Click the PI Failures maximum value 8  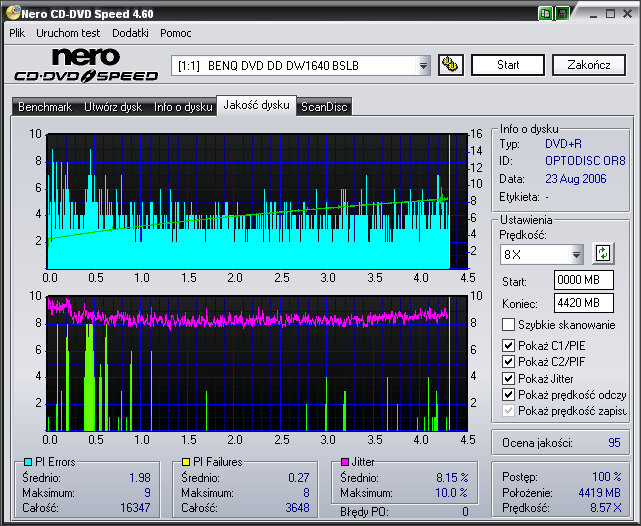(x=306, y=493)
